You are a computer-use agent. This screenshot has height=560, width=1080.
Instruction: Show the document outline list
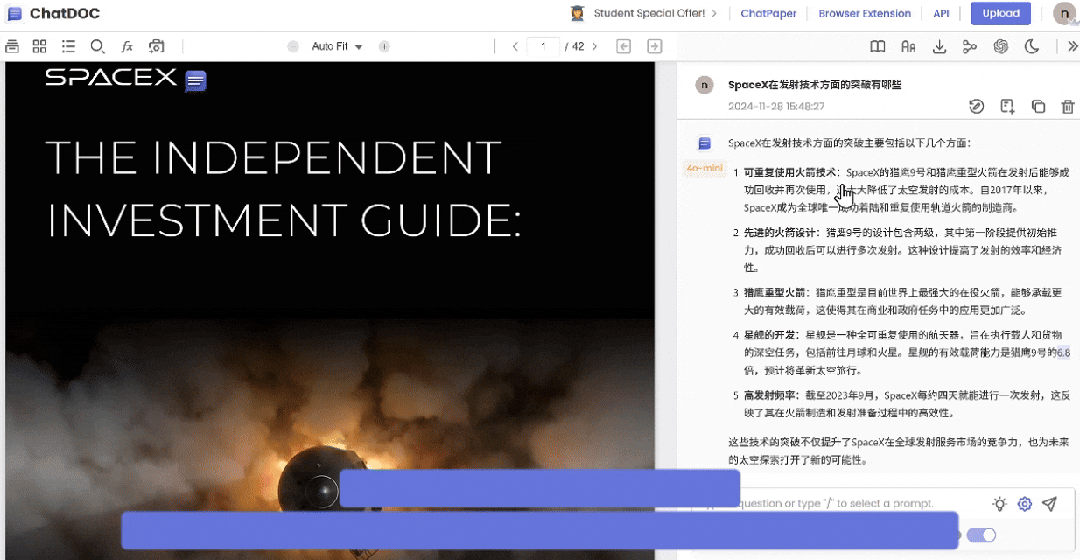(x=68, y=46)
